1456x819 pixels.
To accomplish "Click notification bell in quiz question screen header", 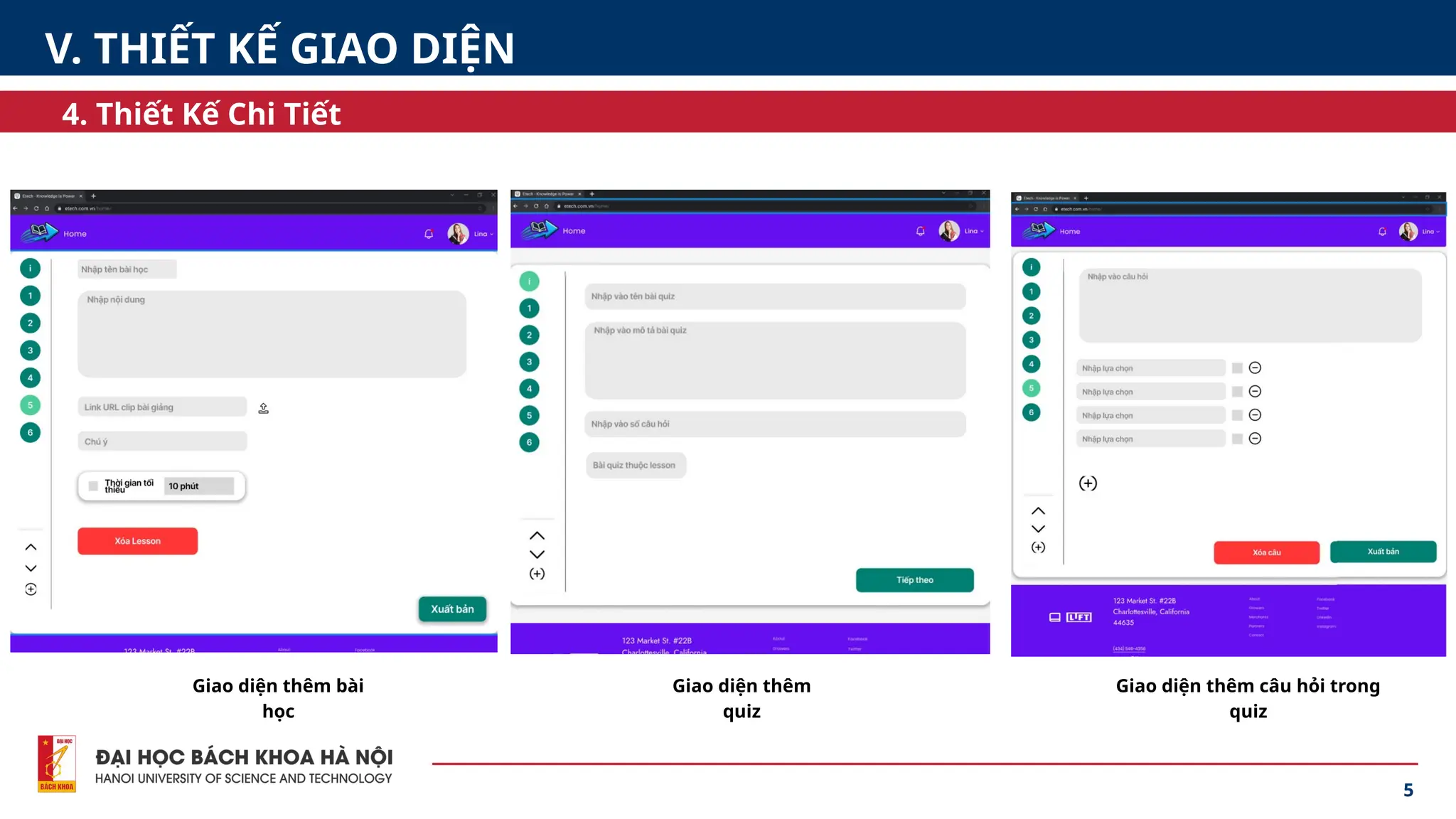I will click(x=1382, y=232).
